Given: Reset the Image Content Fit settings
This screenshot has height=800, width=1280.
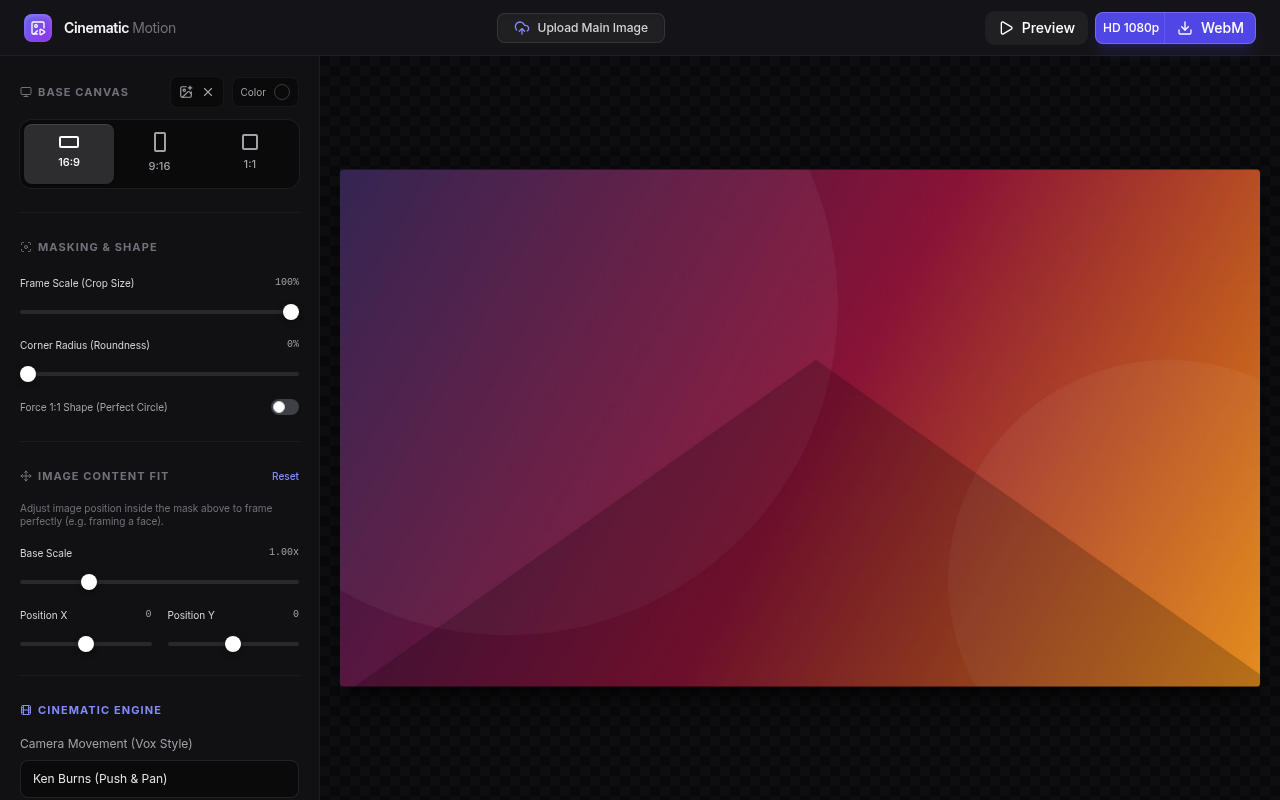Looking at the screenshot, I should tap(285, 476).
